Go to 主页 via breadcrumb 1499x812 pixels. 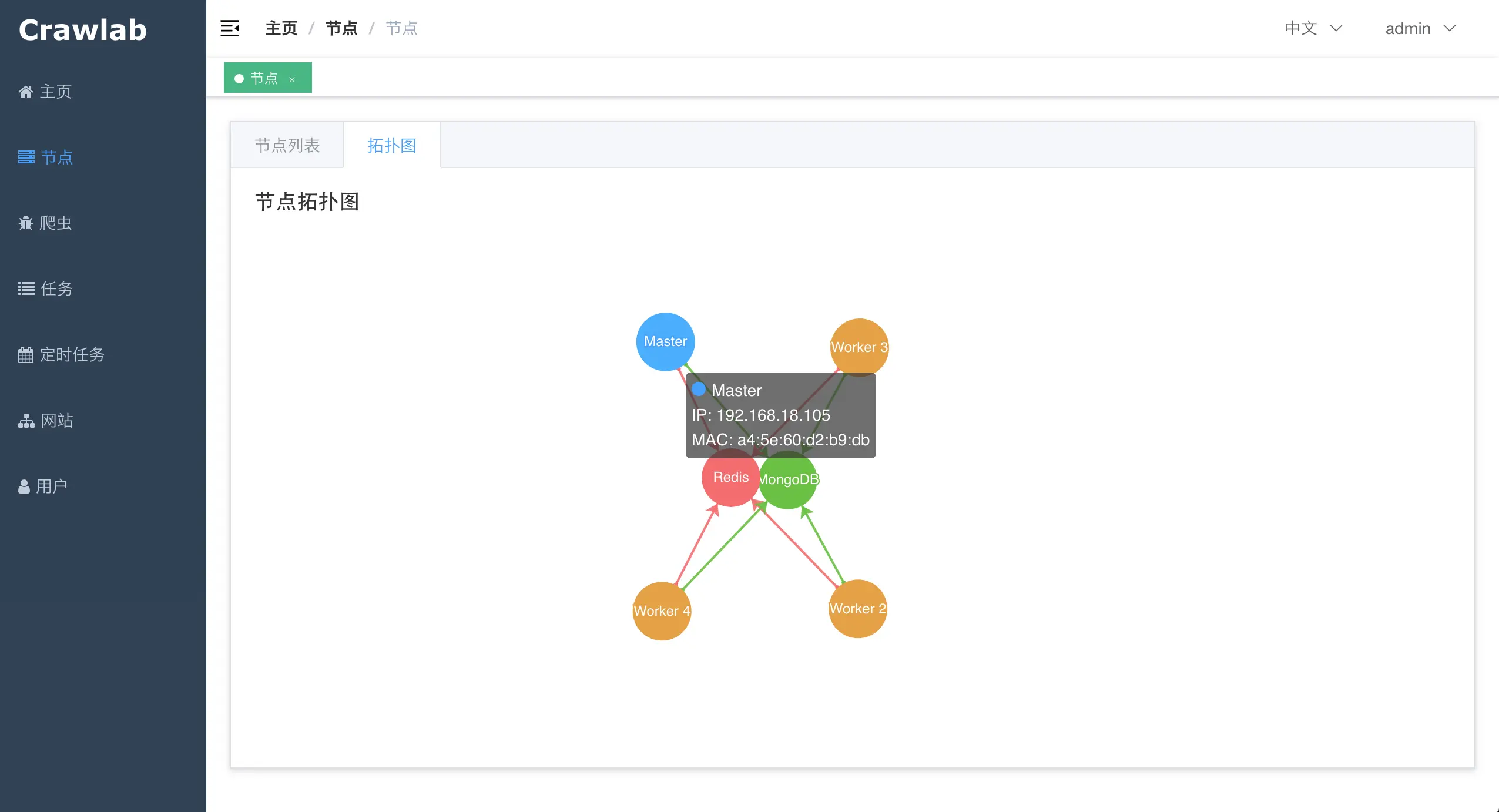tap(281, 28)
